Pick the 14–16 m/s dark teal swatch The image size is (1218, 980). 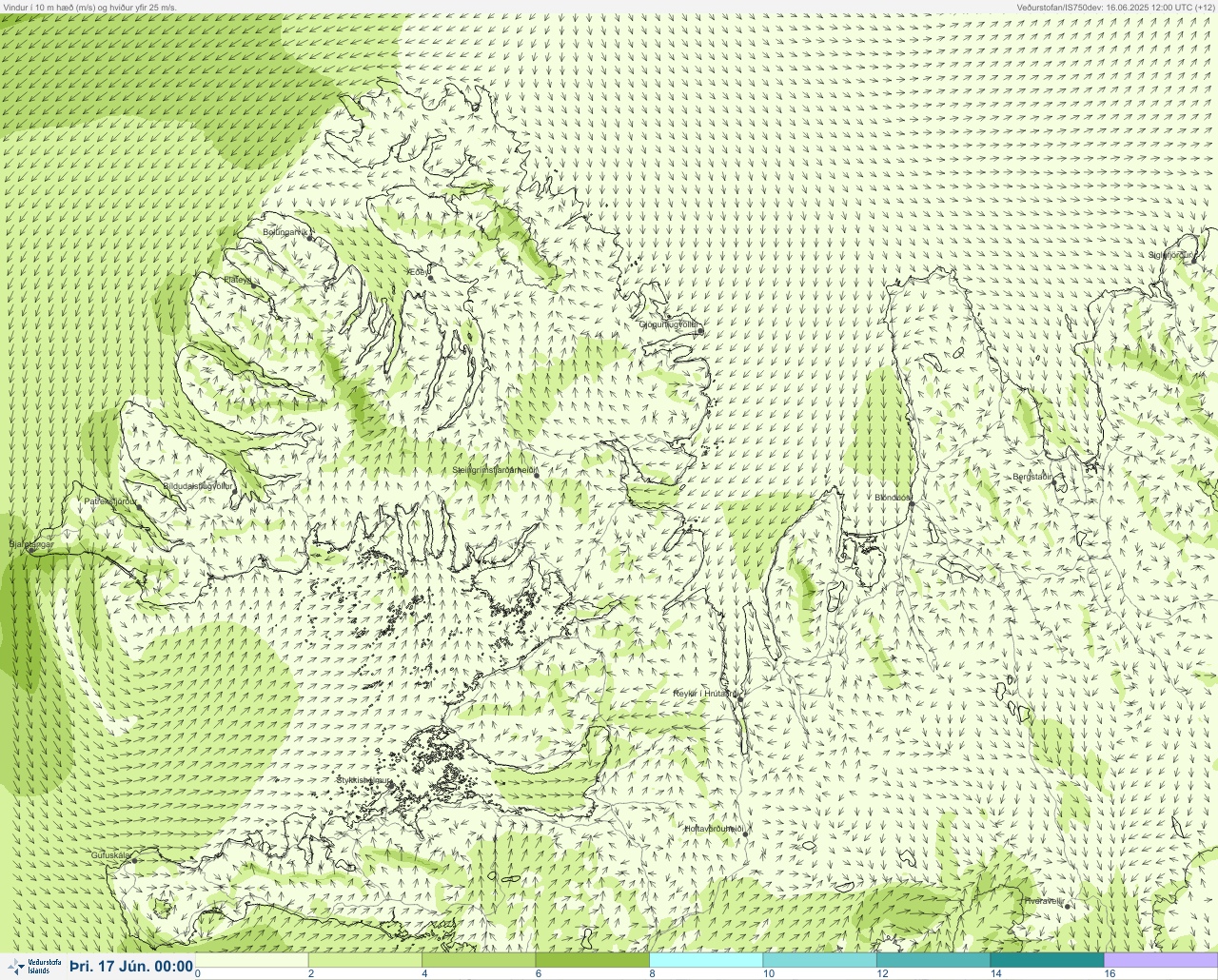(x=1047, y=960)
